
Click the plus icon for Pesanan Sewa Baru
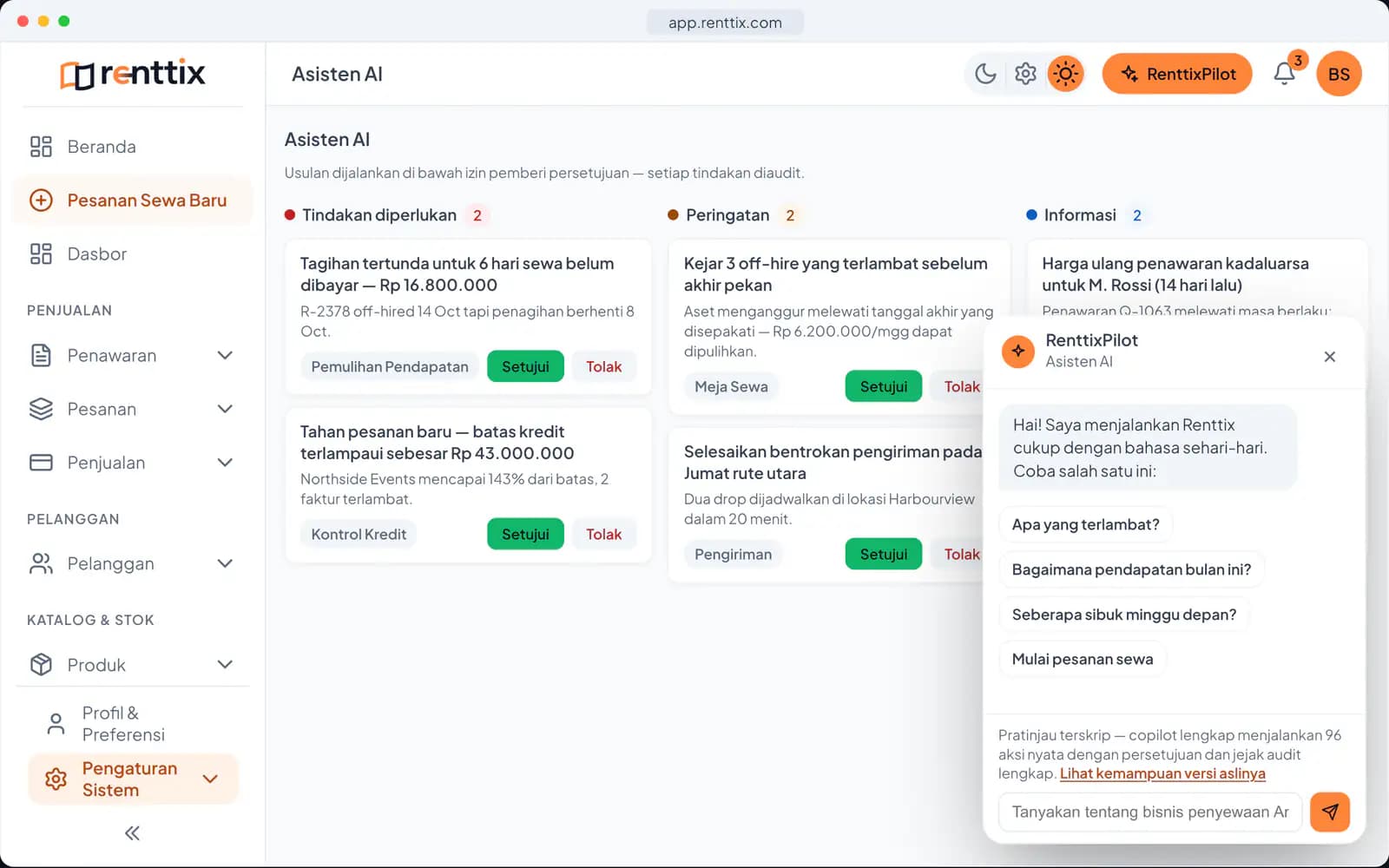coord(41,201)
